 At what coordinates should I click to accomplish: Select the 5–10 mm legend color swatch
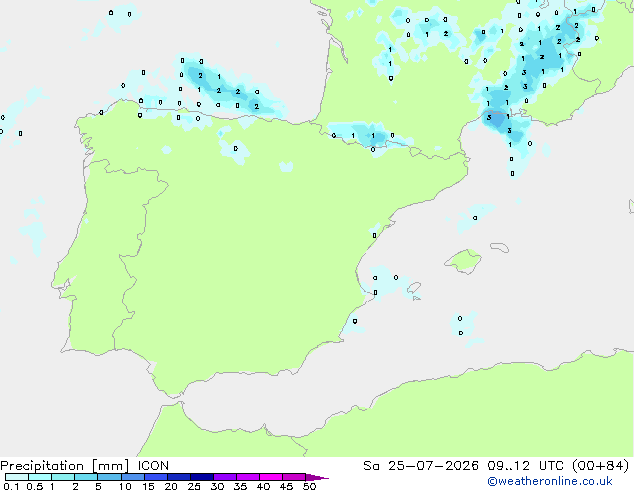coord(109,477)
